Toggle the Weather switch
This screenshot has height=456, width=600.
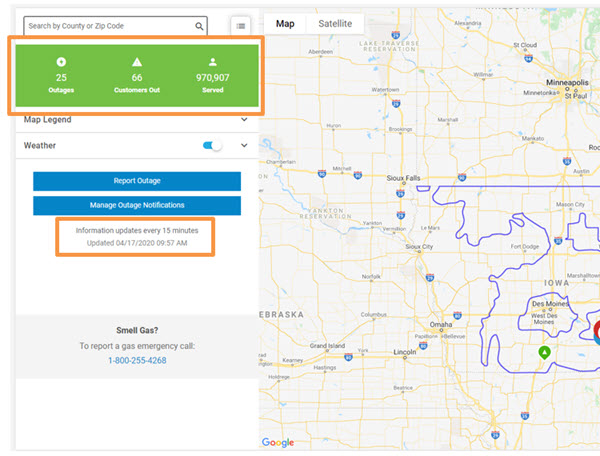(212, 145)
